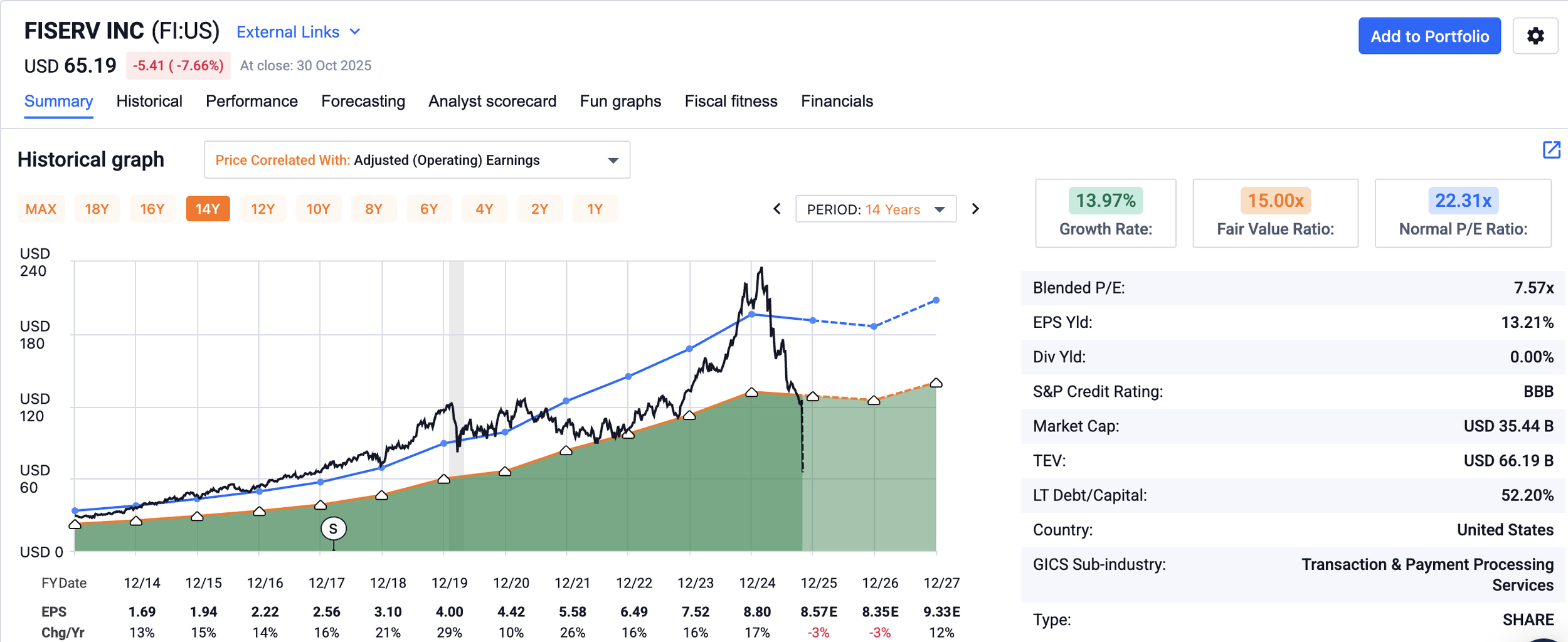1568x642 pixels.
Task: Open Price Correlated With dropdown
Action: coord(417,160)
